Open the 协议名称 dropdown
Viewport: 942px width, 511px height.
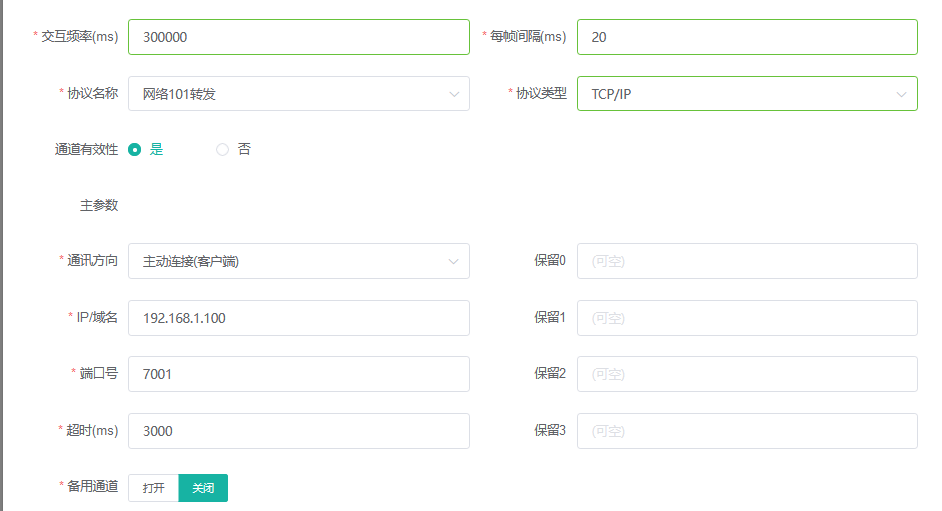[299, 94]
